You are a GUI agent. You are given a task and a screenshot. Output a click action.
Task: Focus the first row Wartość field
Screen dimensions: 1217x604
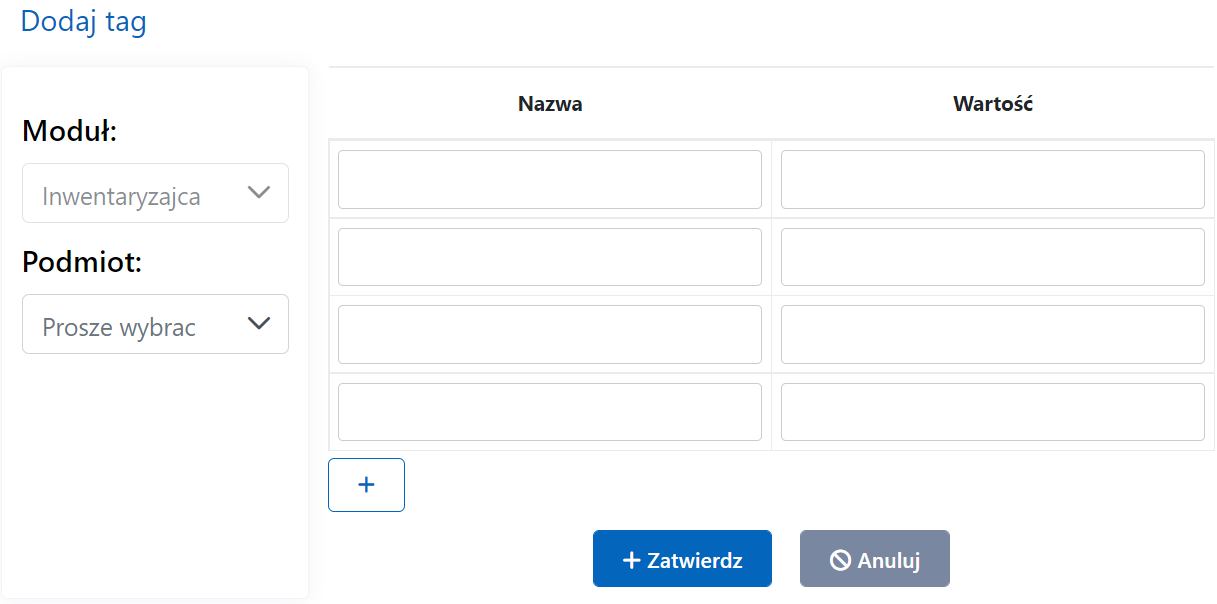[992, 180]
